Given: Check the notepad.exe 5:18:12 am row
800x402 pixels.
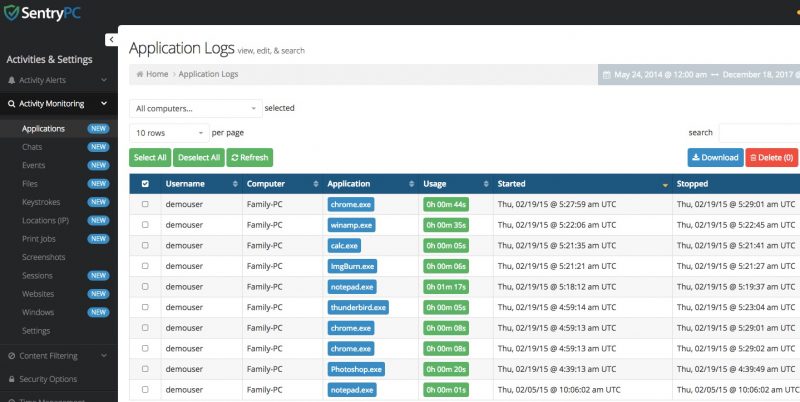Looking at the screenshot, I should pyautogui.click(x=145, y=287).
